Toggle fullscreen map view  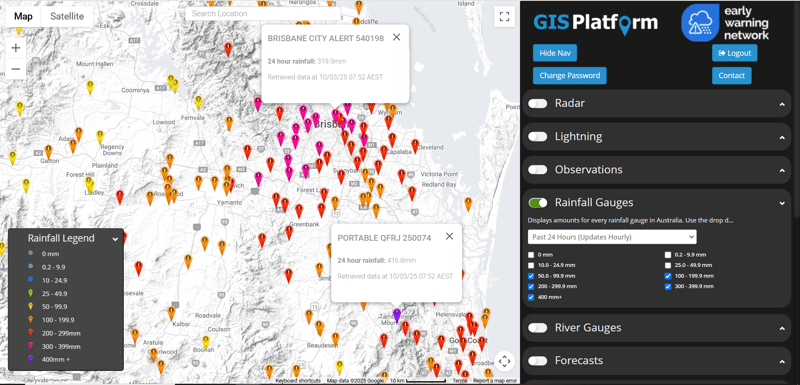(504, 16)
